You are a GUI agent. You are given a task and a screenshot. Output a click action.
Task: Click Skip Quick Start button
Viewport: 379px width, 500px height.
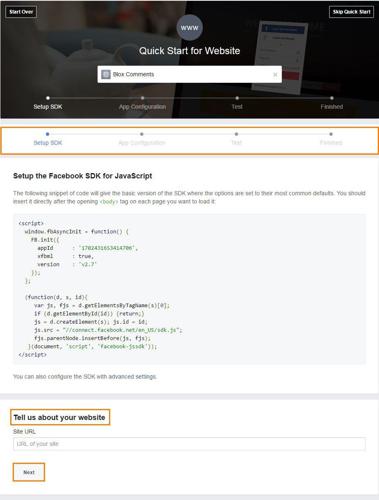(351, 12)
